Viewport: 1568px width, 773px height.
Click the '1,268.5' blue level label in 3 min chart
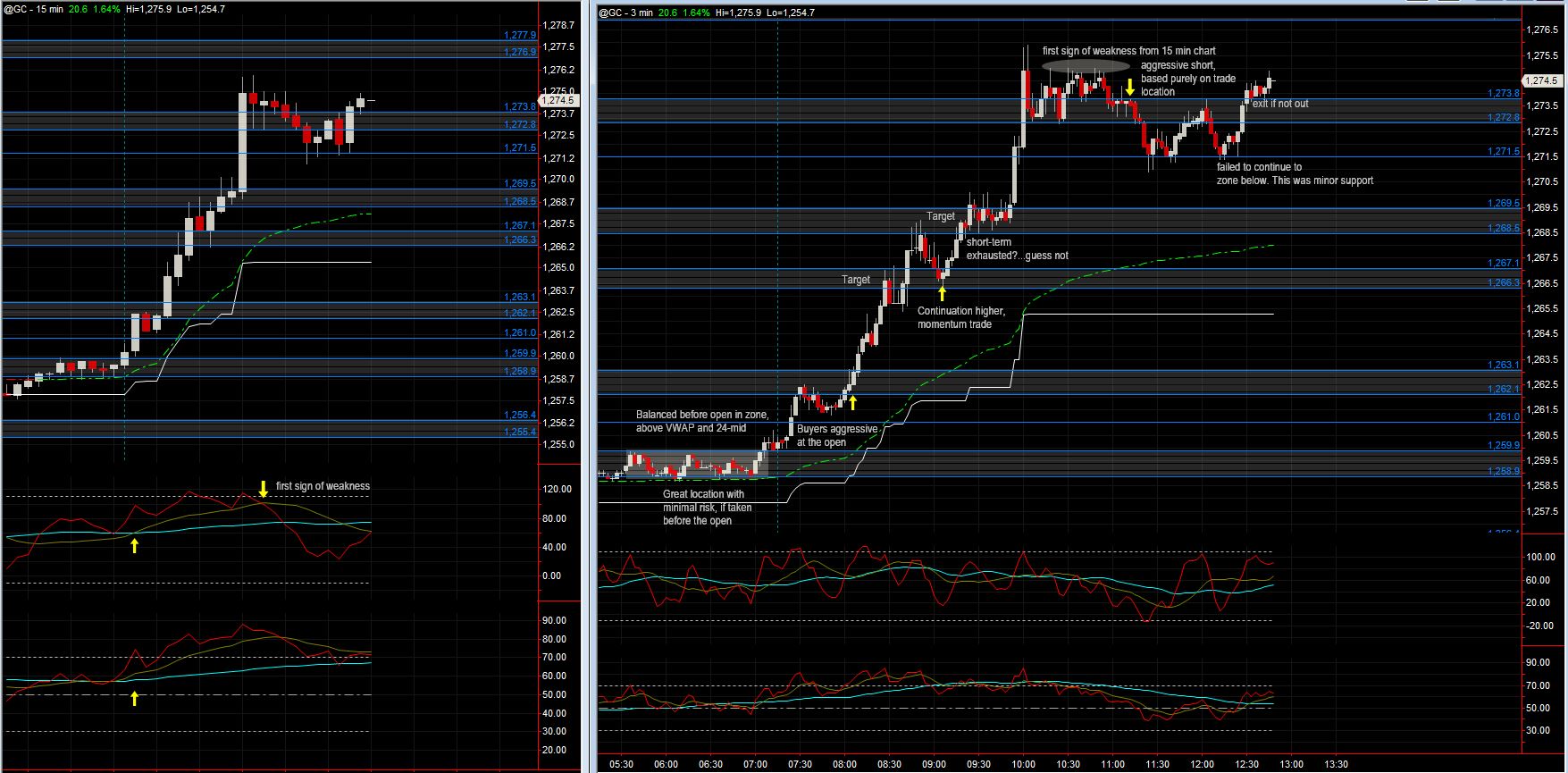coord(1503,228)
